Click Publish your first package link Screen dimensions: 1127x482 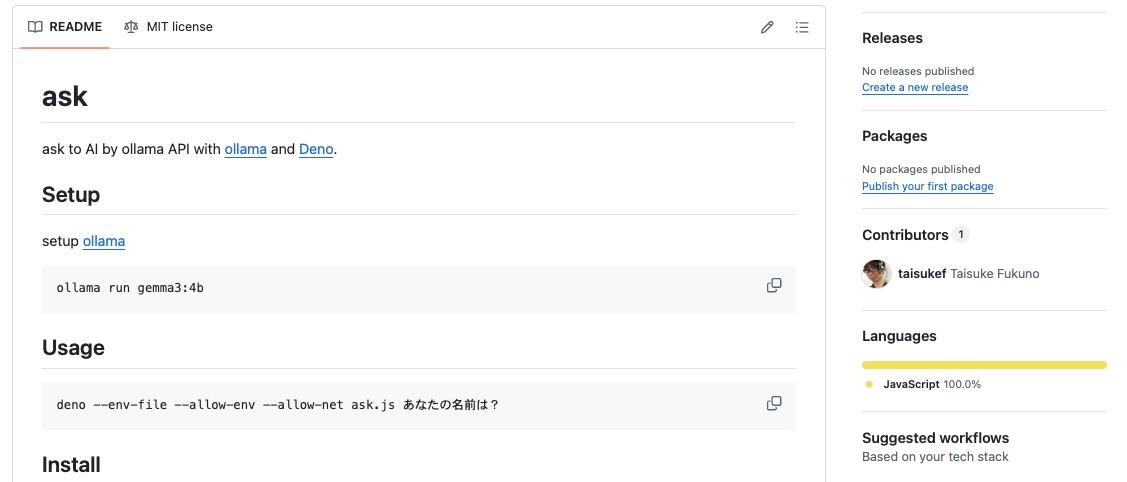click(927, 187)
